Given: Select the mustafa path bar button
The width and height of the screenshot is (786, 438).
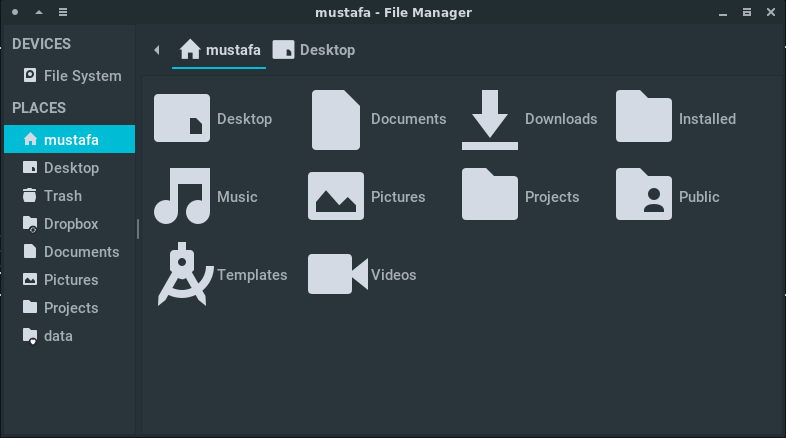Looking at the screenshot, I should coord(219,50).
